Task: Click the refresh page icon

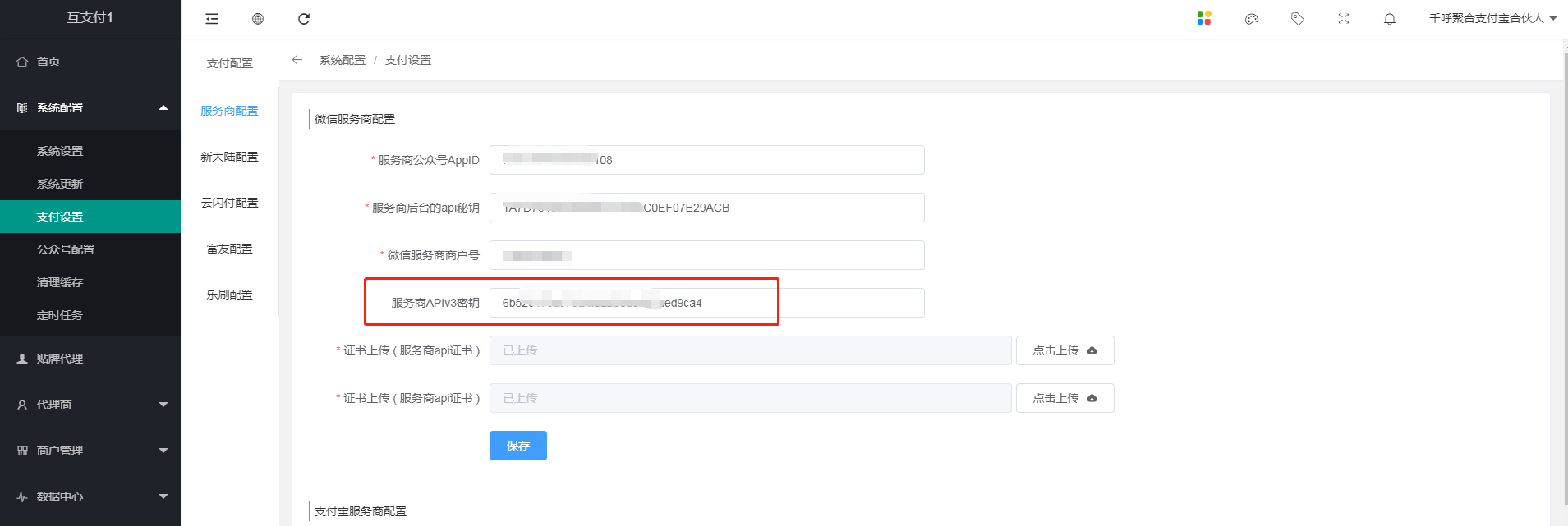Action: click(x=304, y=19)
